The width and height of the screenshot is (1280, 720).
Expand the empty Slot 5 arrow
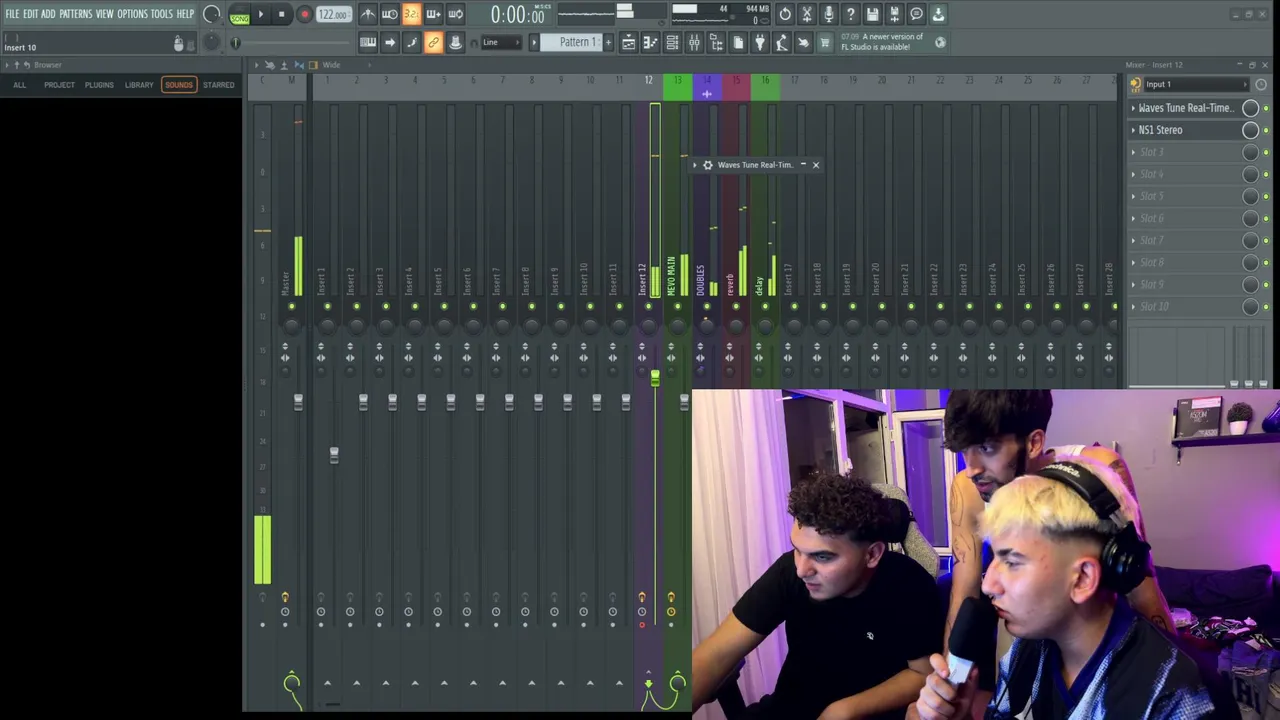coord(1133,196)
